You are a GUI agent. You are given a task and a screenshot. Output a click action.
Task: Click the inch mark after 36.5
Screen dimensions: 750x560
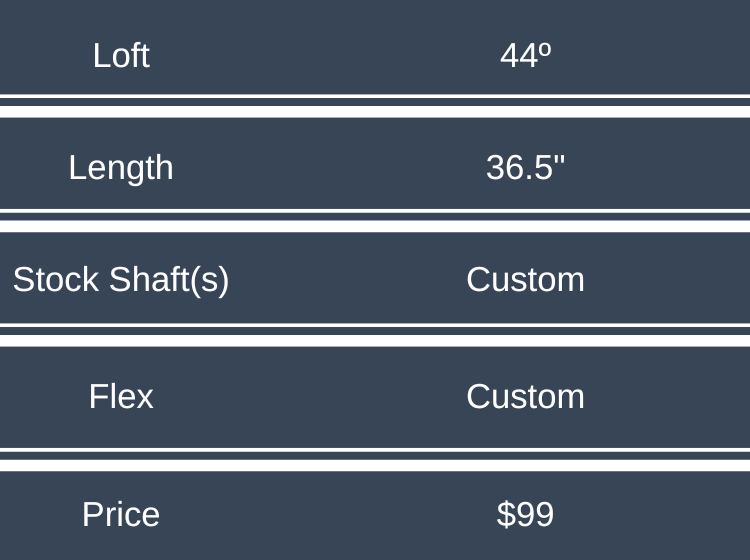point(559,160)
